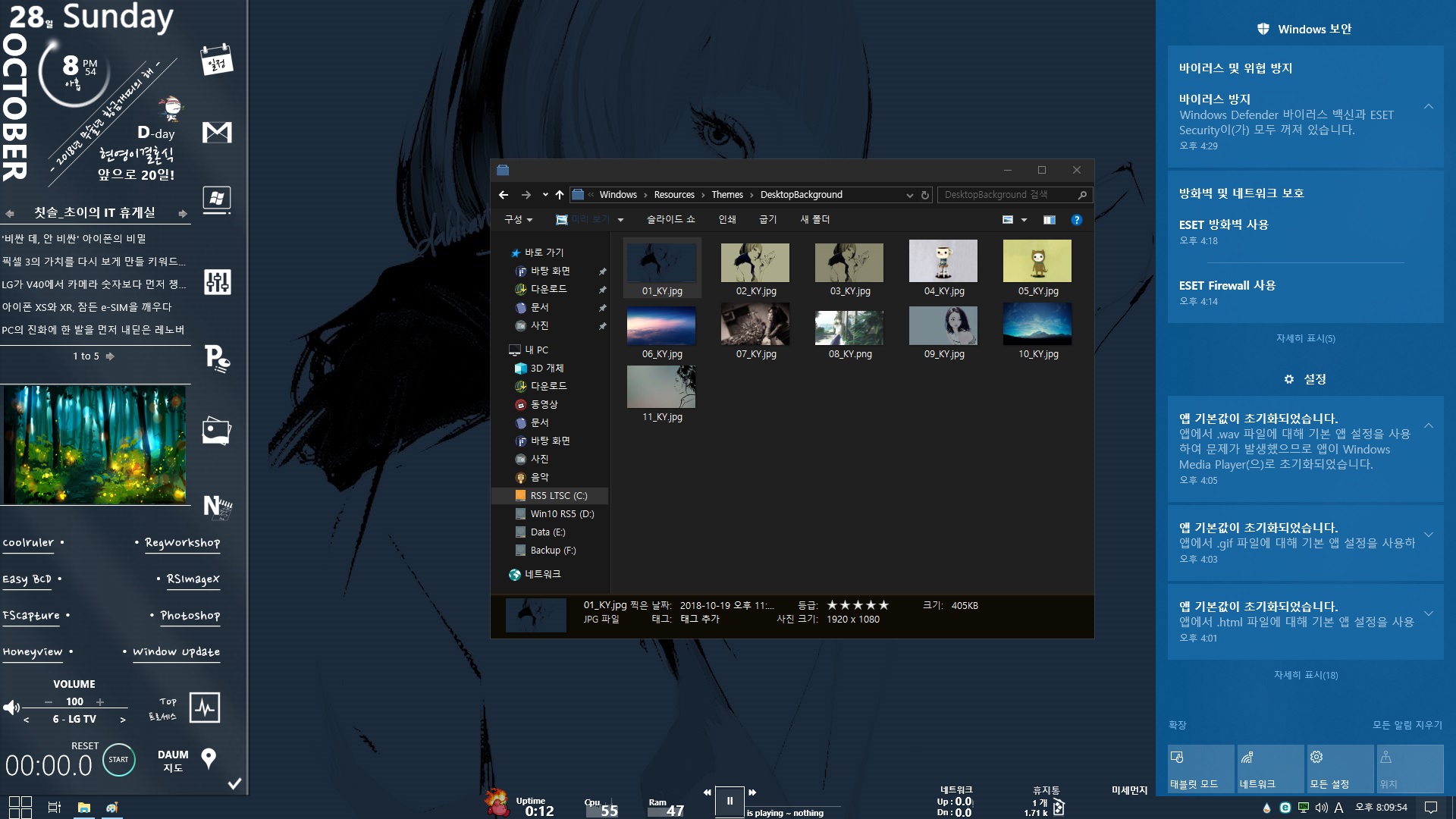Click the Windows logo monitor icon in sidebar
This screenshot has height=819, width=1456.
(x=217, y=200)
